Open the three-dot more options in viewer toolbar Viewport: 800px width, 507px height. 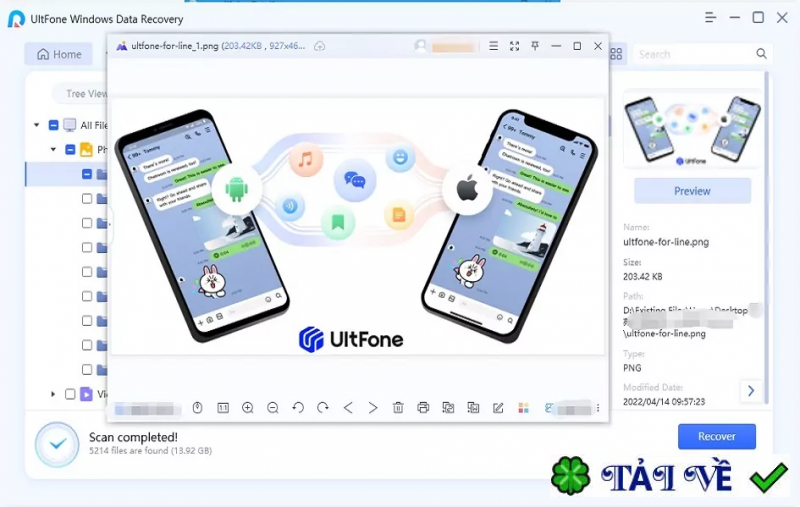pos(598,408)
